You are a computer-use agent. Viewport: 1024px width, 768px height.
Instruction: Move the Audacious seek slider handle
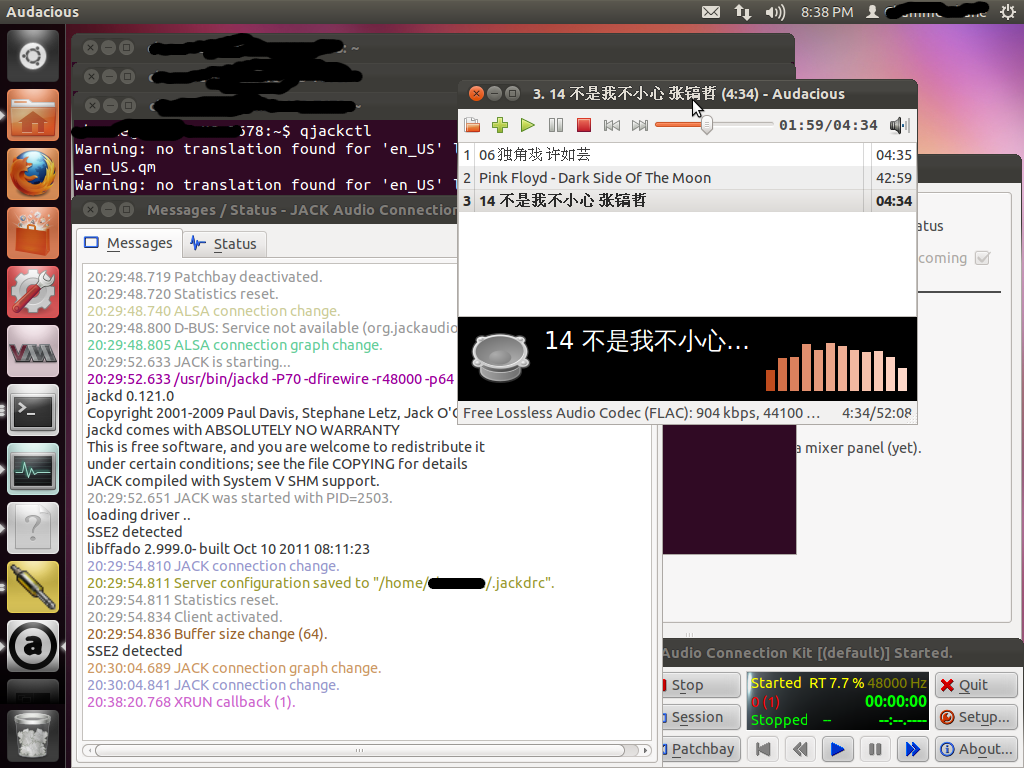click(x=707, y=125)
